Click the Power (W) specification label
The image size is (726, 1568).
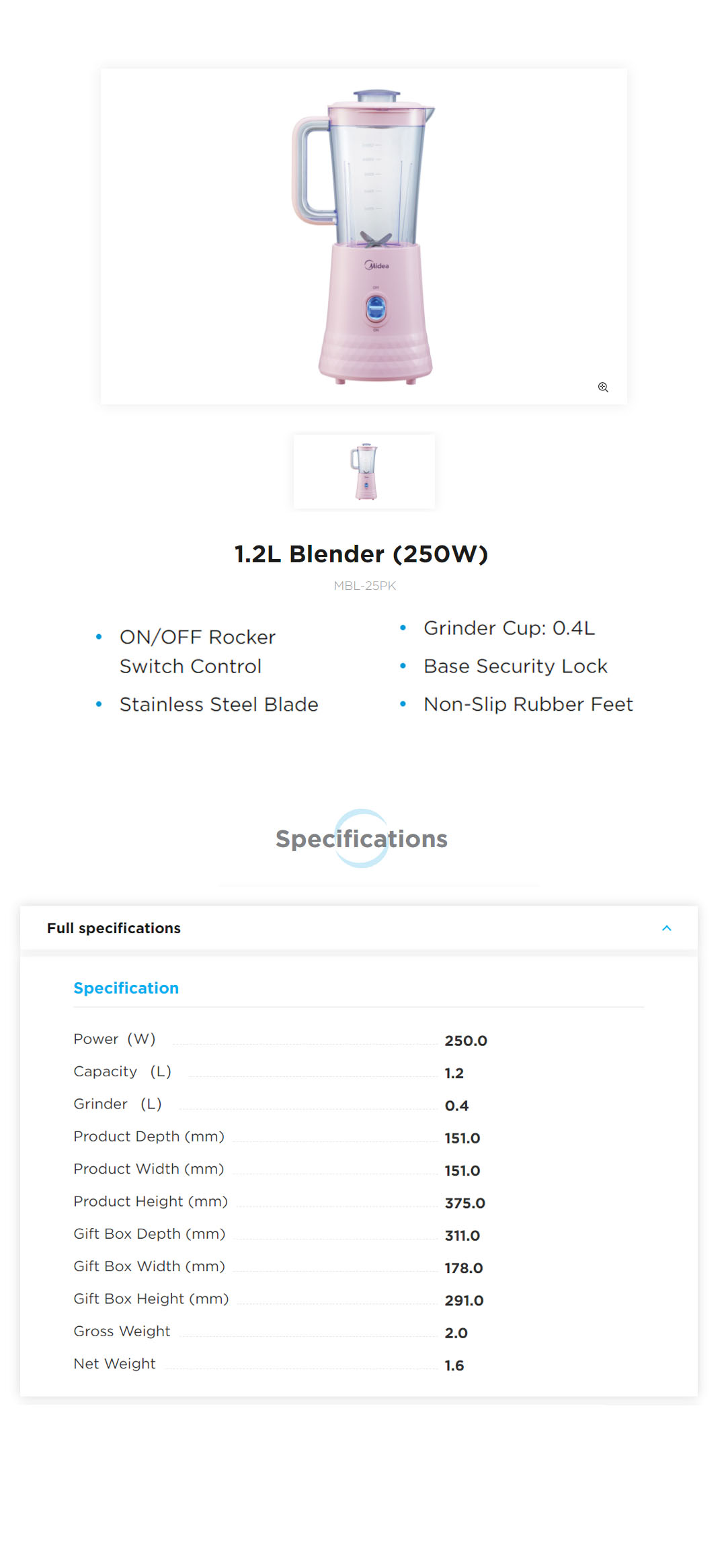tap(114, 1039)
